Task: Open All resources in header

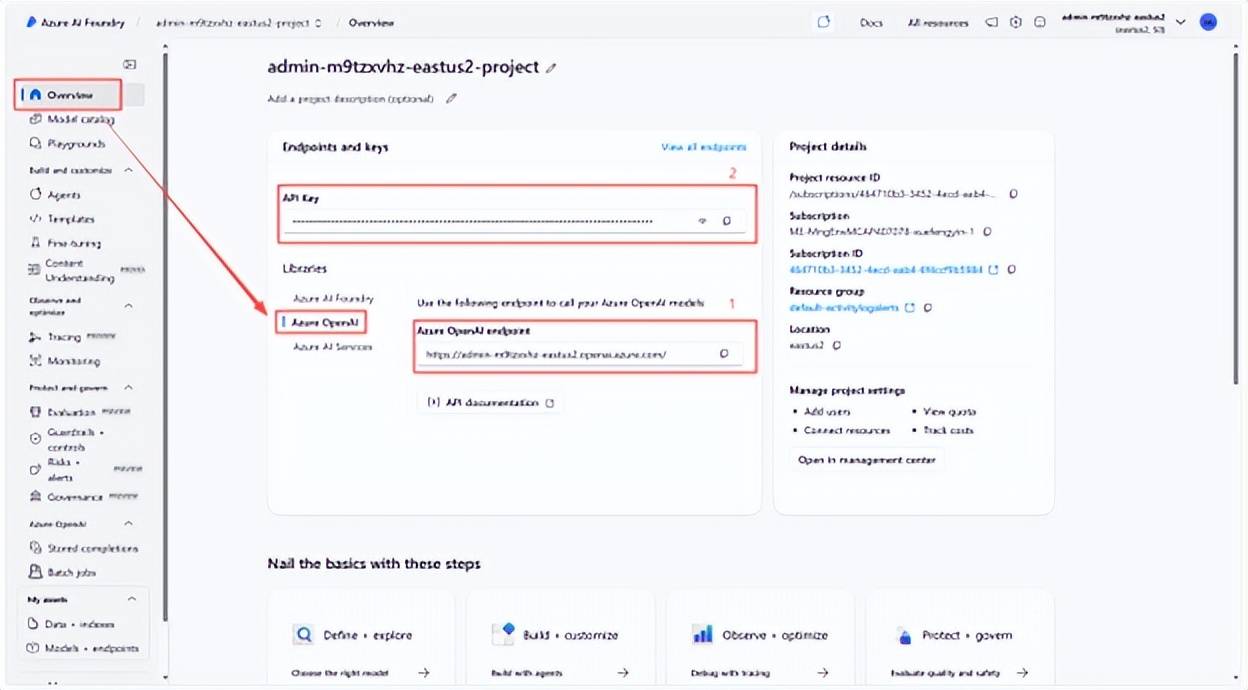Action: (938, 22)
